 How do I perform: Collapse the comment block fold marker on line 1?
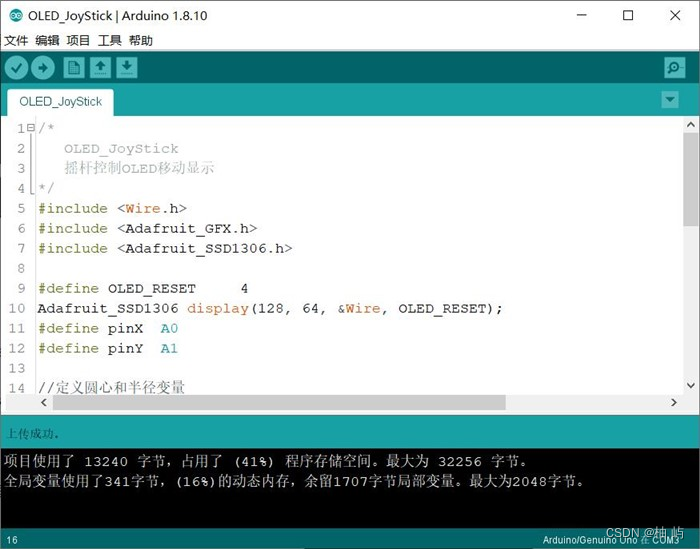[30, 128]
